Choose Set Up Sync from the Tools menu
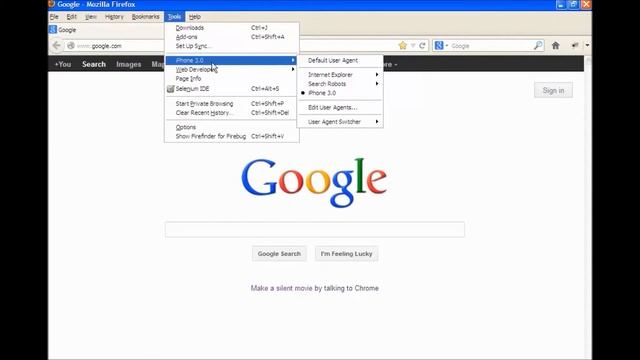This screenshot has height=360, width=640. tap(231, 46)
